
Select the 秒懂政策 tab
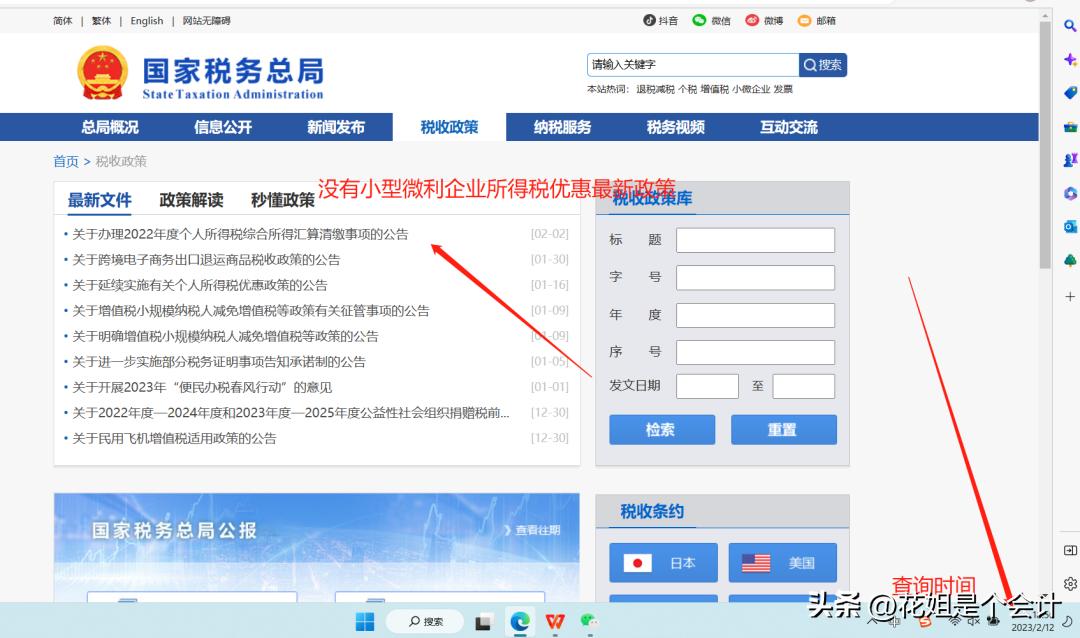click(x=283, y=199)
